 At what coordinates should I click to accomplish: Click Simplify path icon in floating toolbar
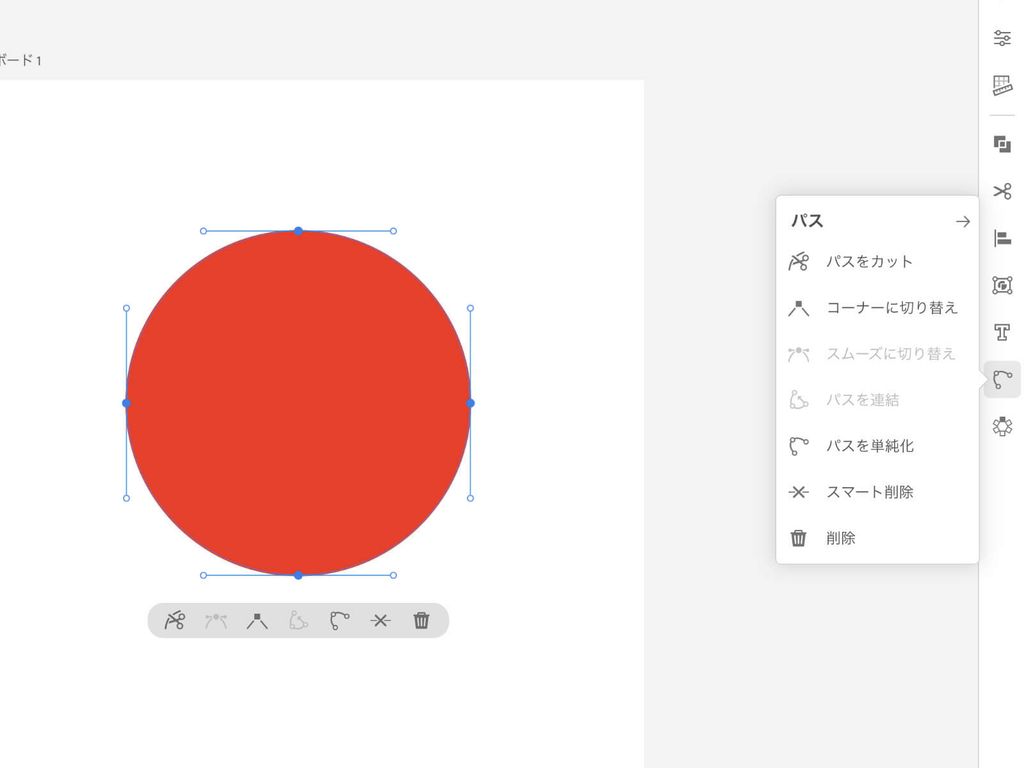(339, 620)
